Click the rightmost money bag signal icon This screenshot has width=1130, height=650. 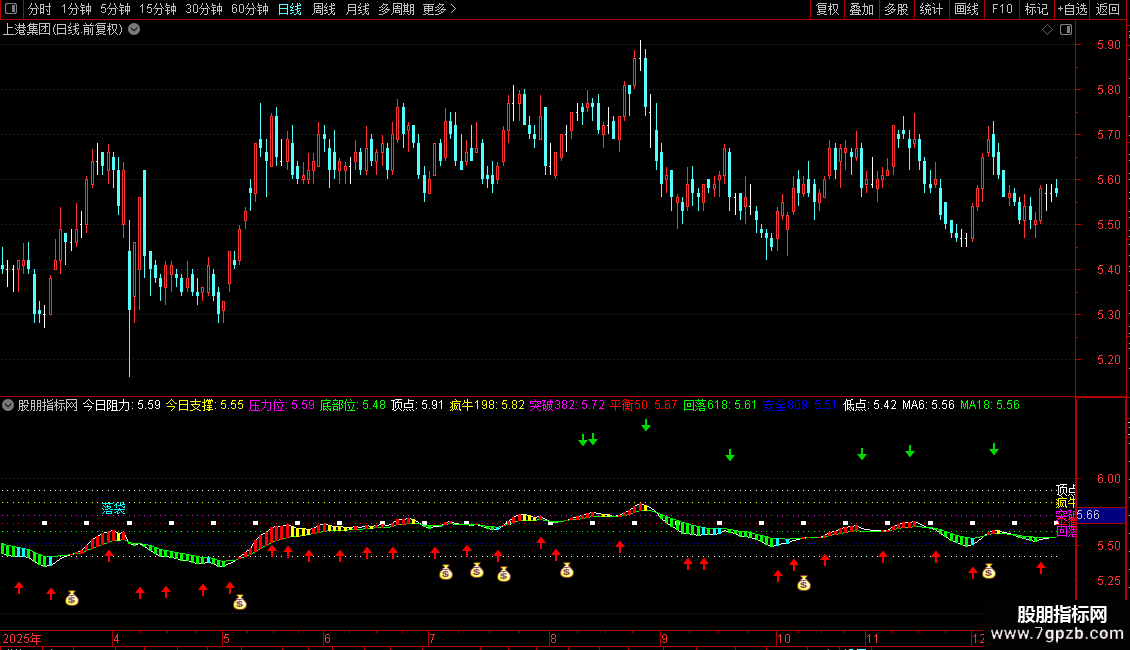[x=988, y=571]
